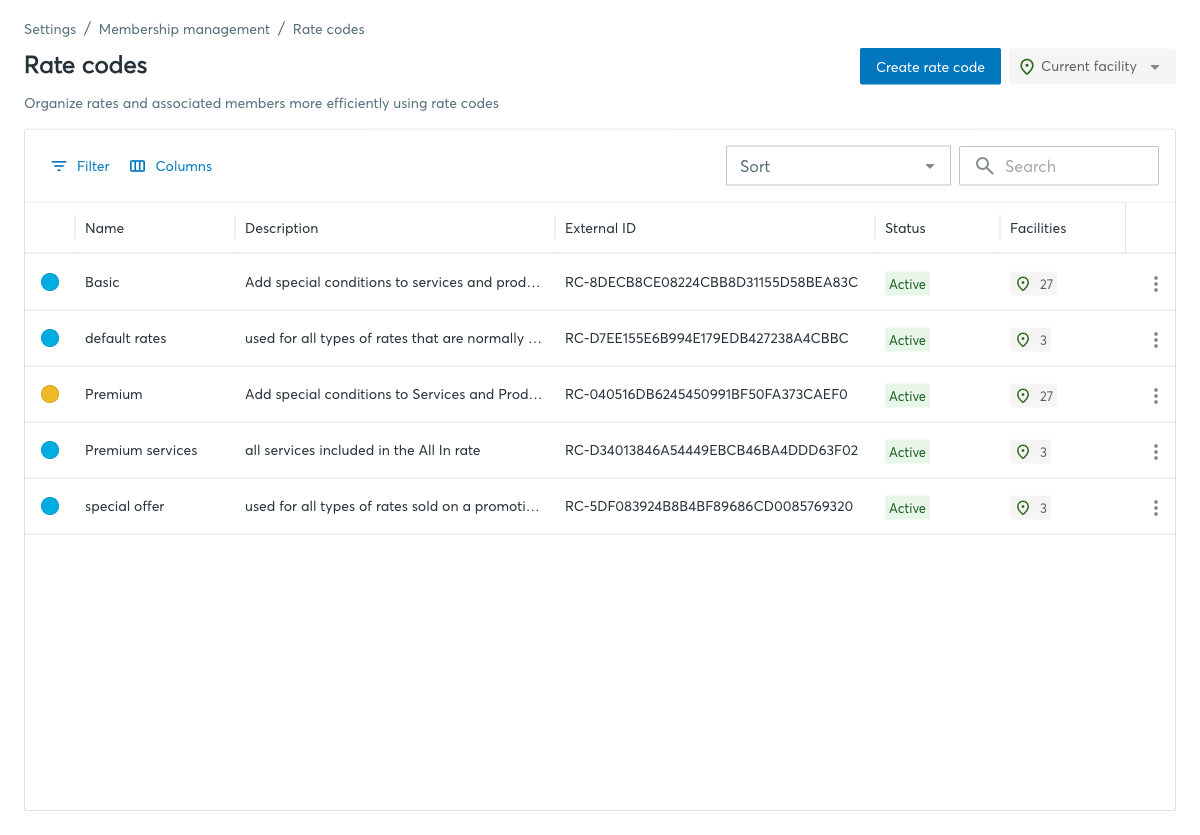Click description 'all services included in the All In rate'

coord(363,450)
